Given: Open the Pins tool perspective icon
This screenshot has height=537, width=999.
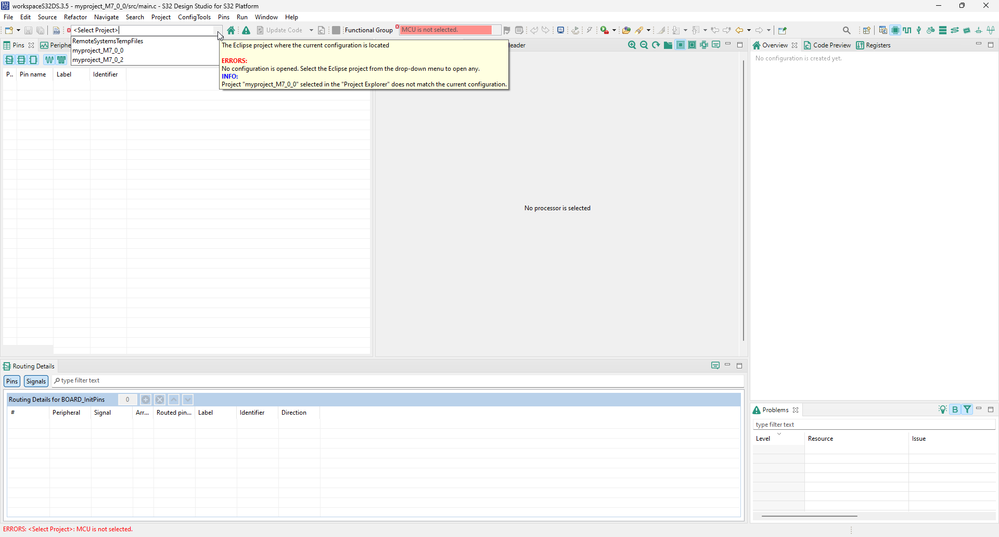Looking at the screenshot, I should click(895, 30).
